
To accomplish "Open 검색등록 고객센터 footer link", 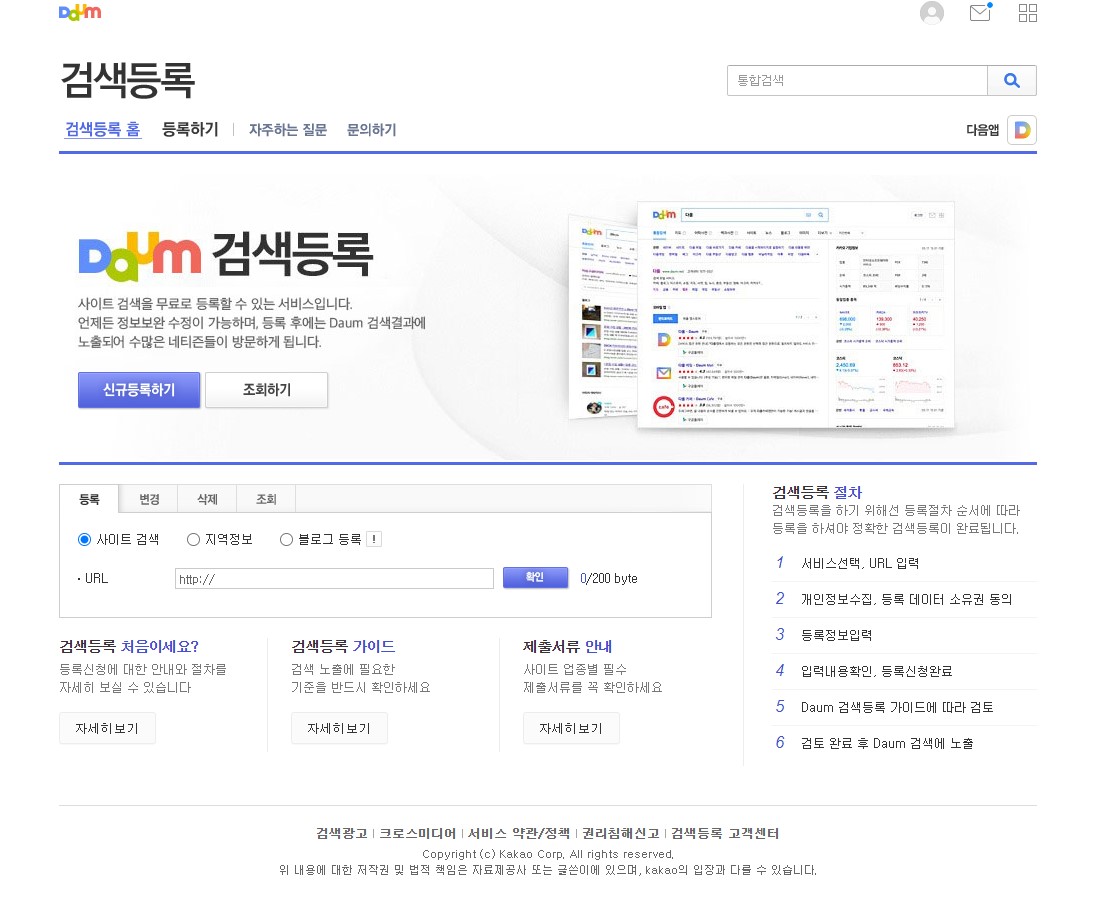I will (726, 833).
